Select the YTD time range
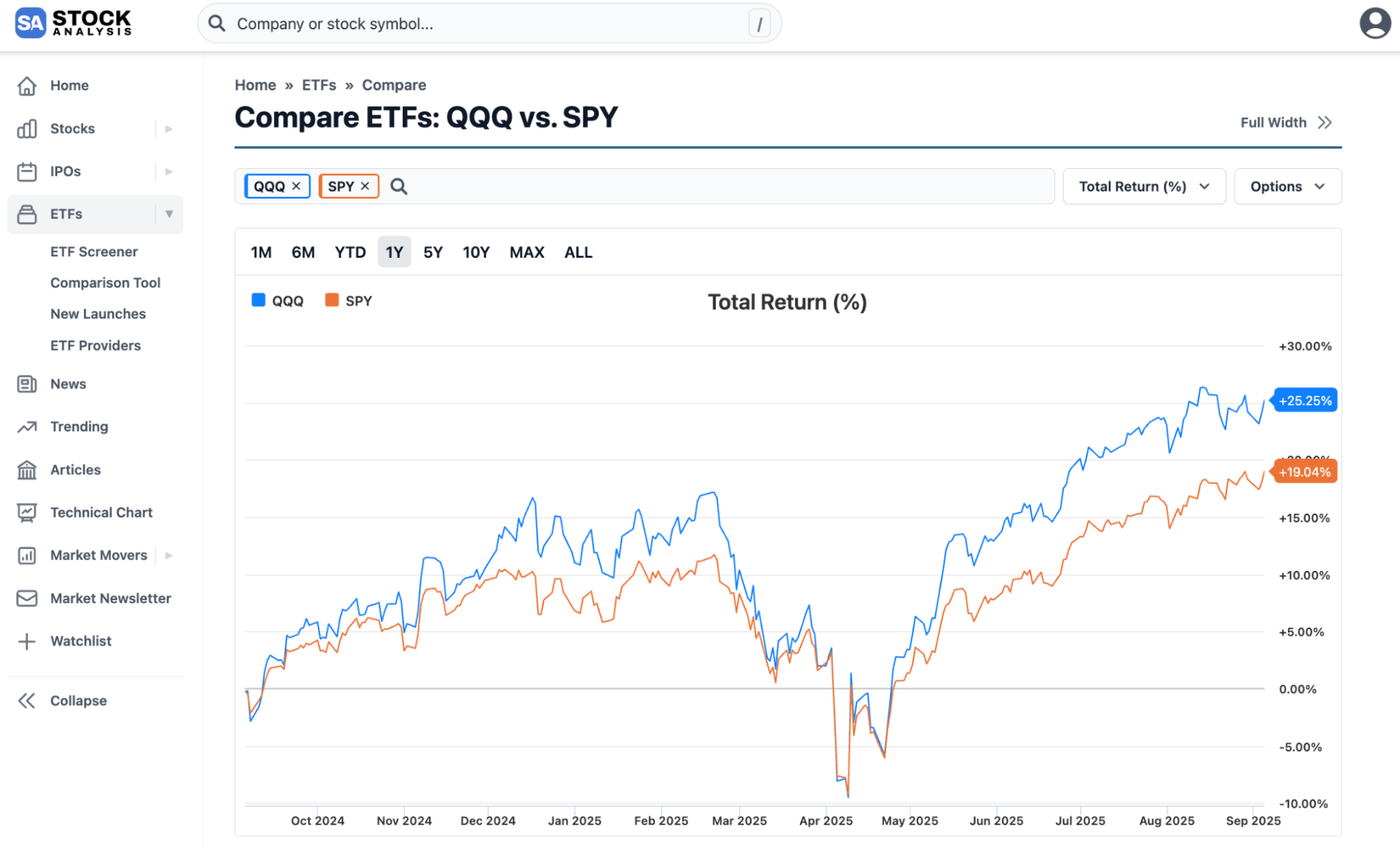Viewport: 1400px width, 851px height. pyautogui.click(x=350, y=252)
